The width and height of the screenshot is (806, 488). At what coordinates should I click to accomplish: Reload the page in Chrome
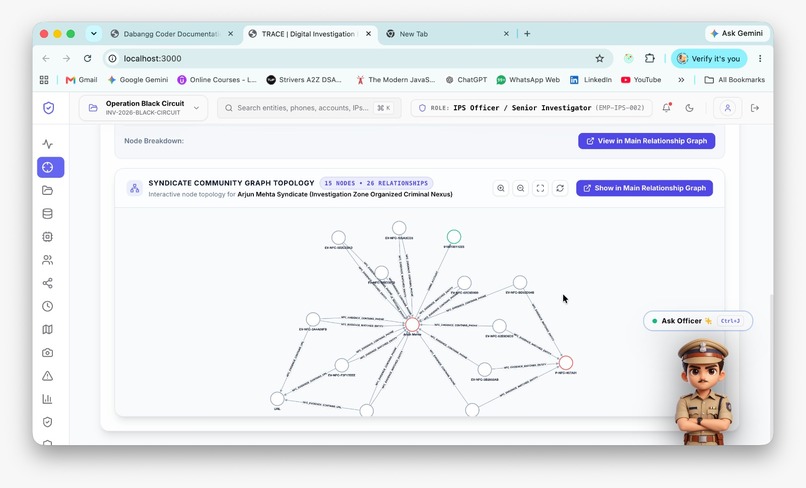tap(87, 59)
